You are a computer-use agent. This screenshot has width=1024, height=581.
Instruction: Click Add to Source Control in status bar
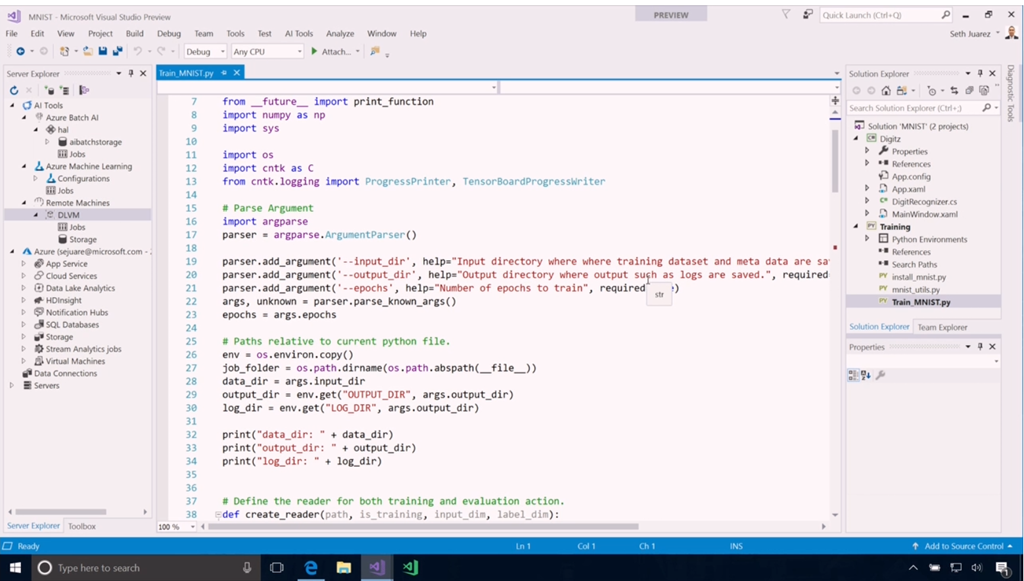(x=963, y=546)
